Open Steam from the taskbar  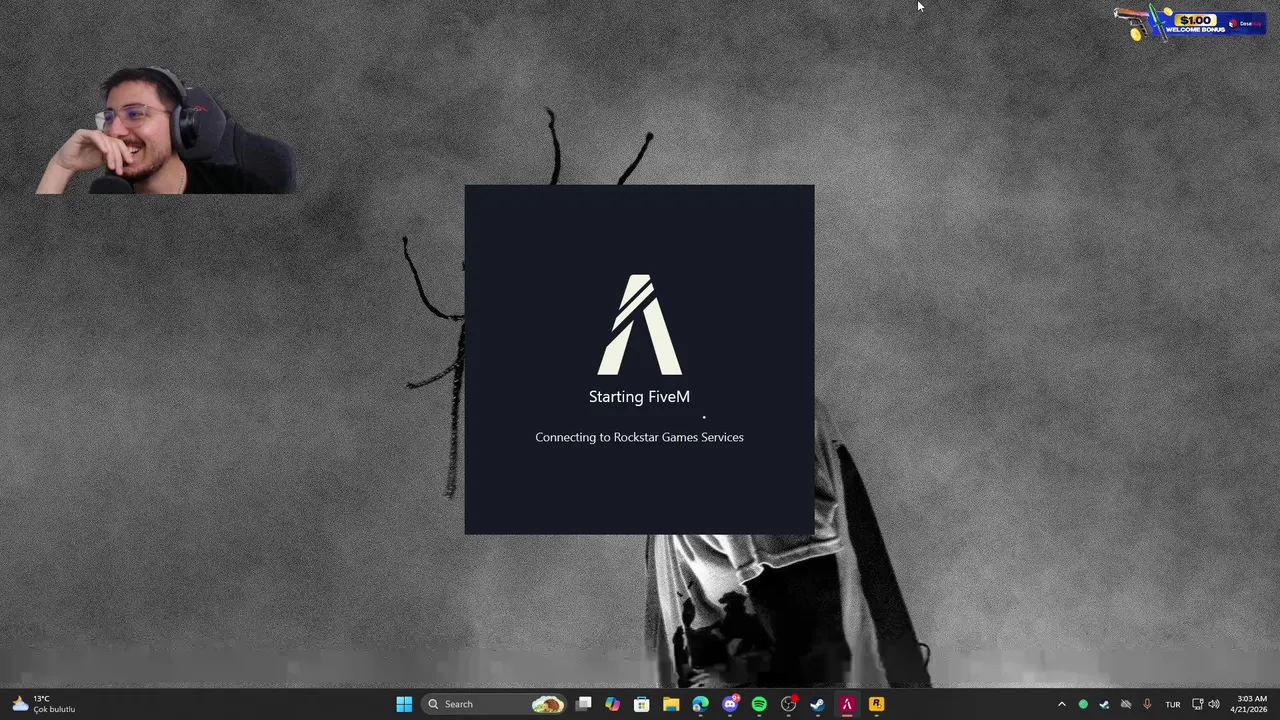817,704
